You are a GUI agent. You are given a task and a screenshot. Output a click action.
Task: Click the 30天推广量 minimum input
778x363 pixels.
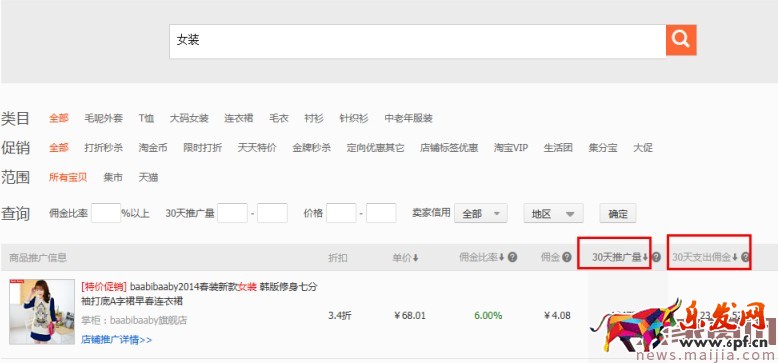click(x=232, y=213)
